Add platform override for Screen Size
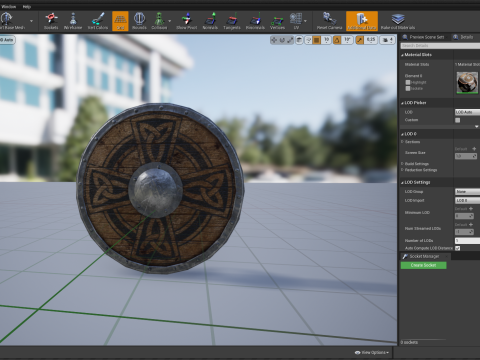This screenshot has height=360, width=480. coord(474,149)
